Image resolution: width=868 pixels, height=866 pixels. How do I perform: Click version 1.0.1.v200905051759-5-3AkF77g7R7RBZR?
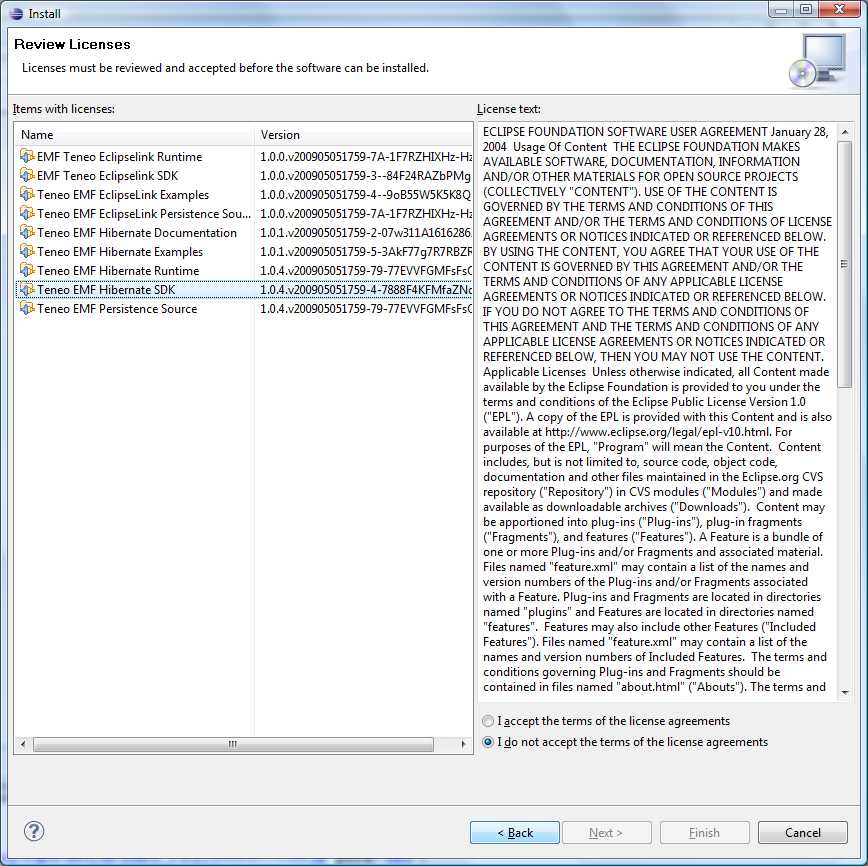(x=365, y=251)
